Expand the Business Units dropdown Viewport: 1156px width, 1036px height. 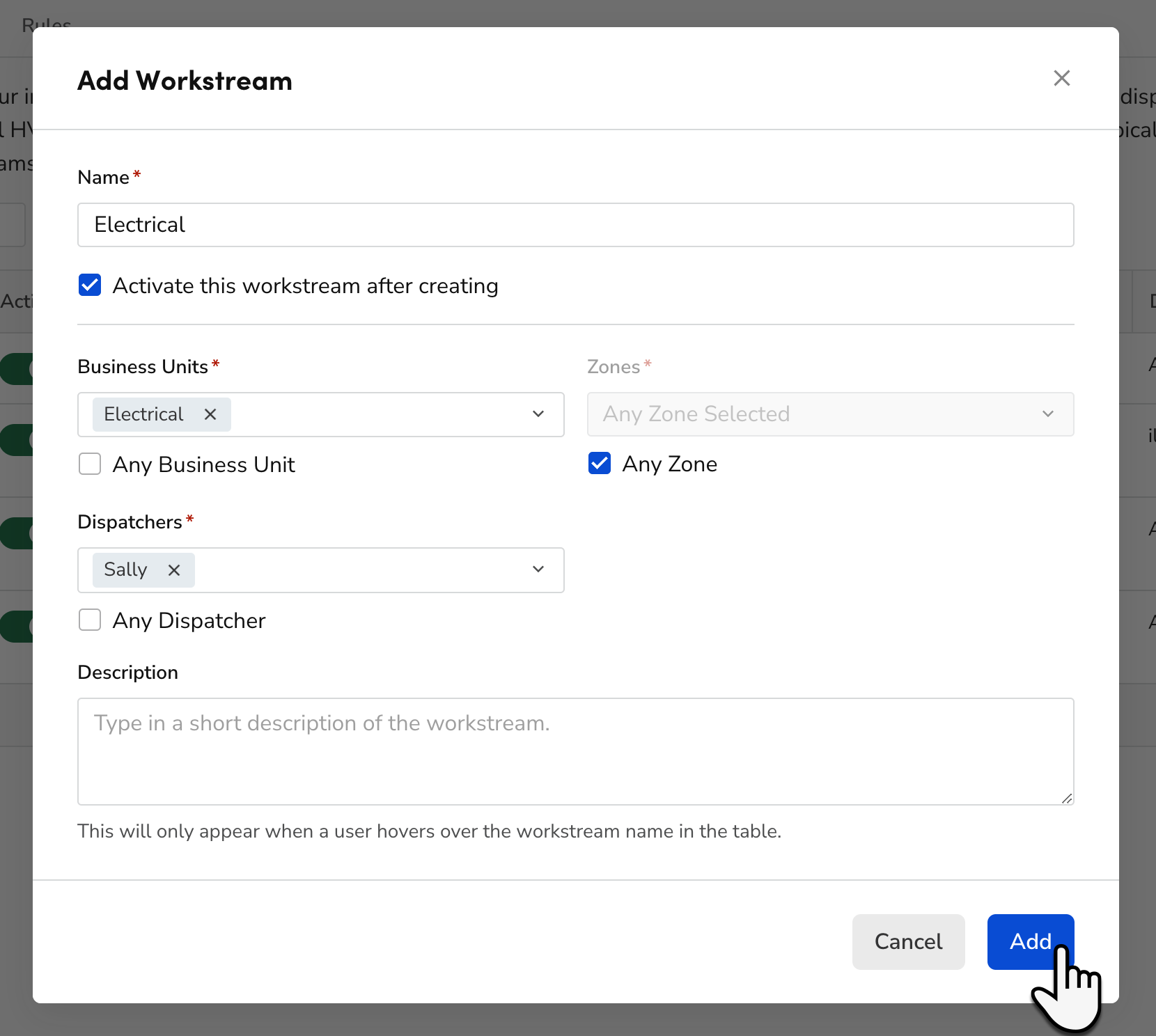click(x=538, y=414)
